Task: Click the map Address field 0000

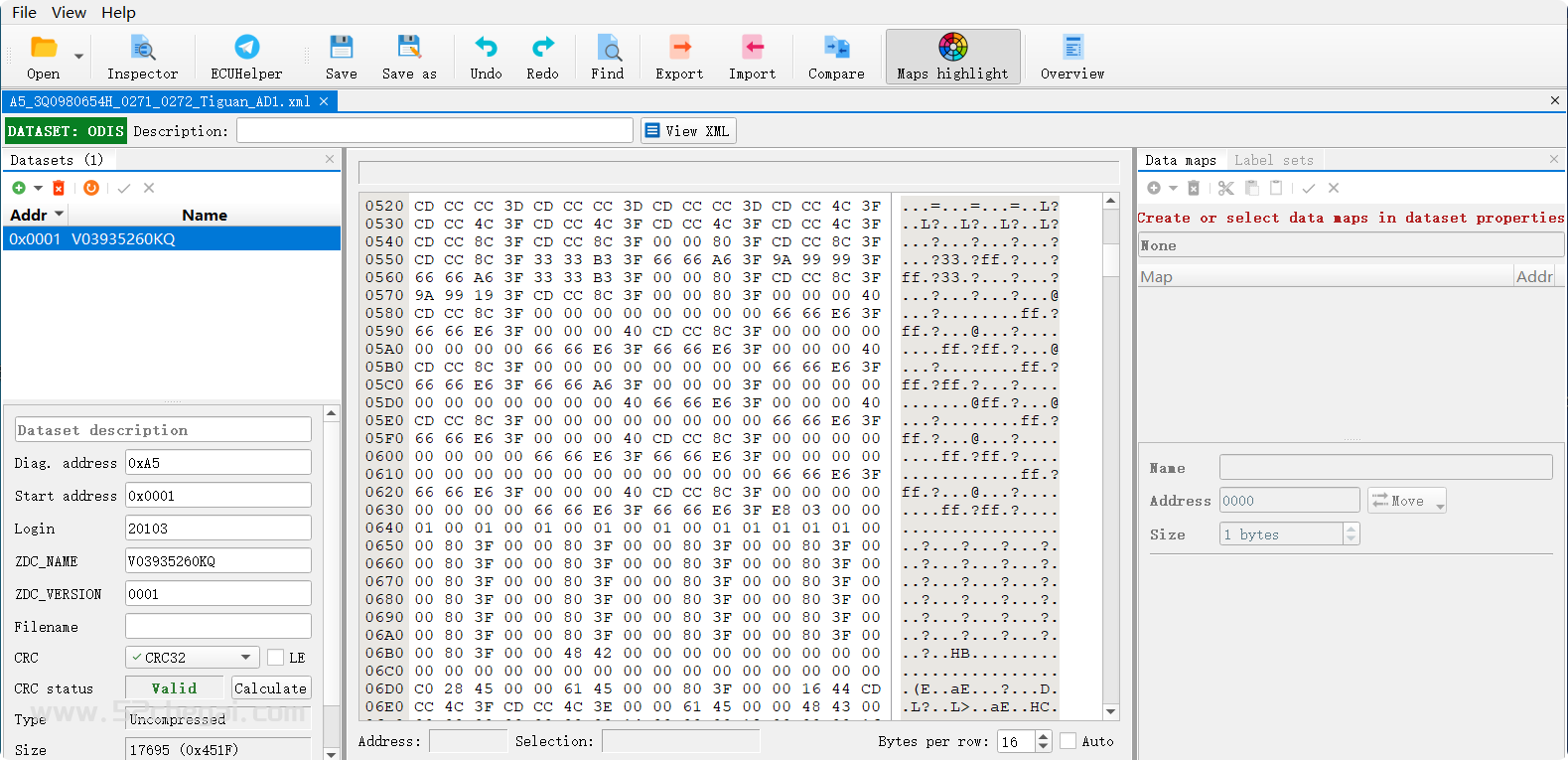Action: (x=1289, y=501)
